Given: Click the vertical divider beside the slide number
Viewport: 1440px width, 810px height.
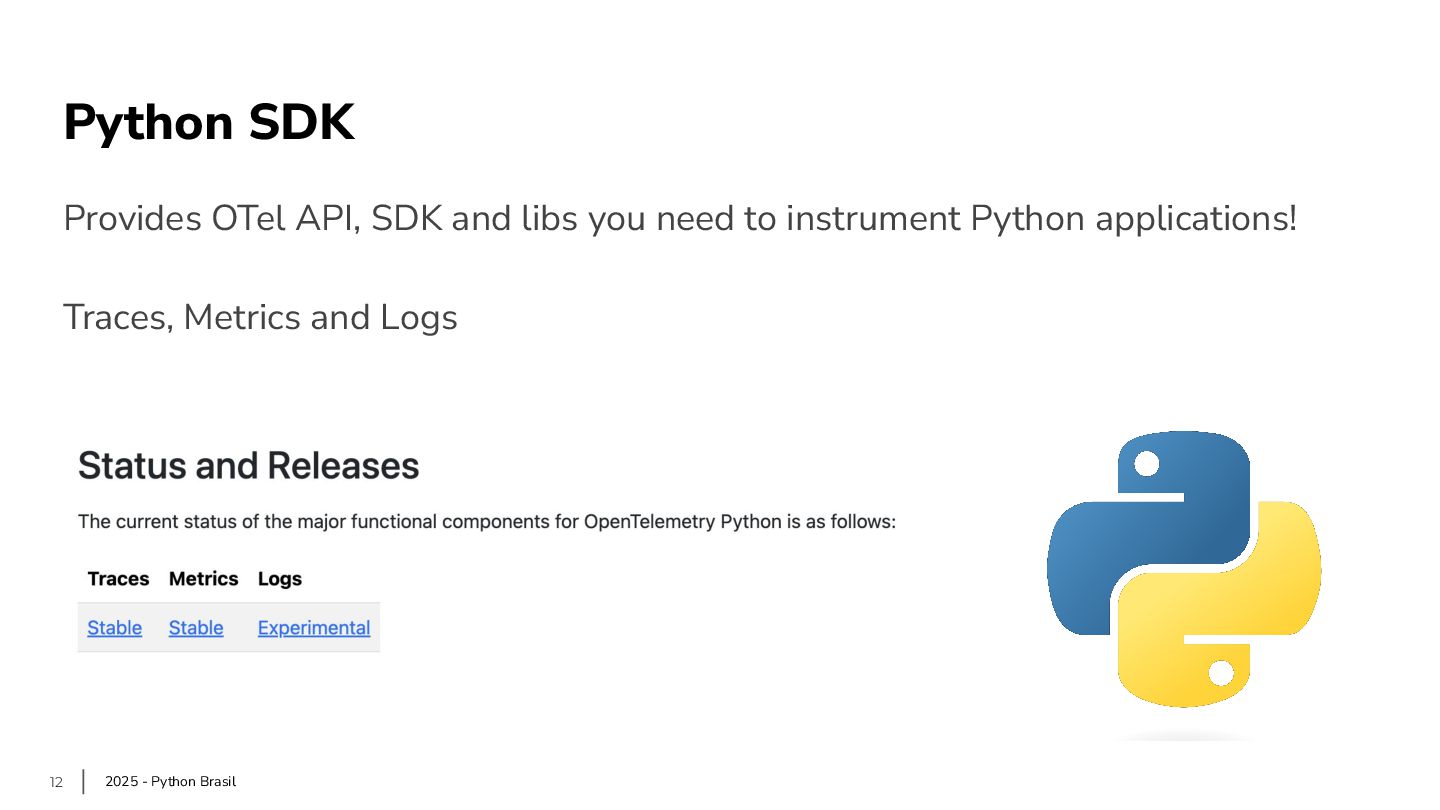Looking at the screenshot, I should tap(83, 782).
